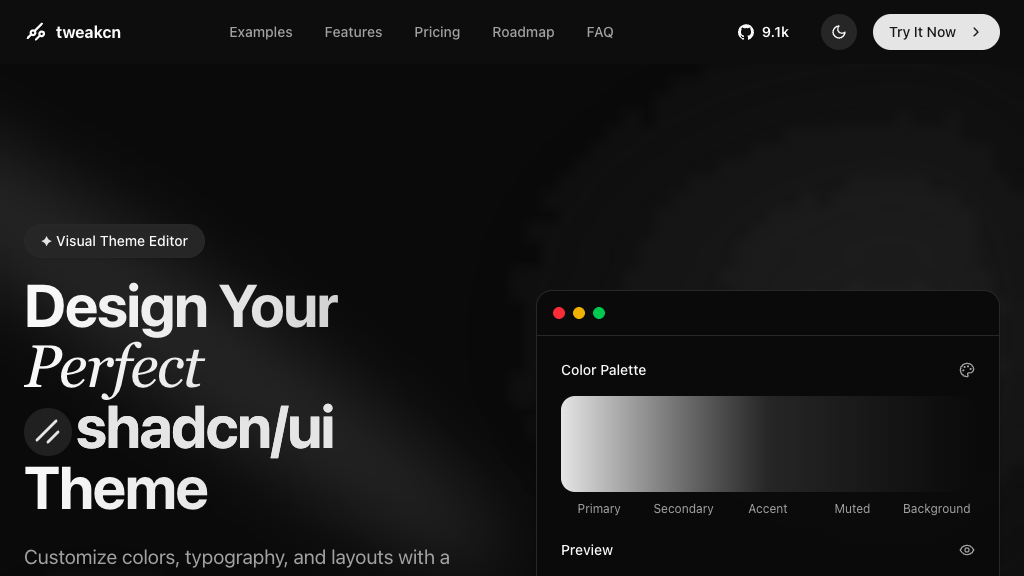Viewport: 1024px width, 576px height.
Task: Navigate to the FAQ section
Action: point(600,32)
